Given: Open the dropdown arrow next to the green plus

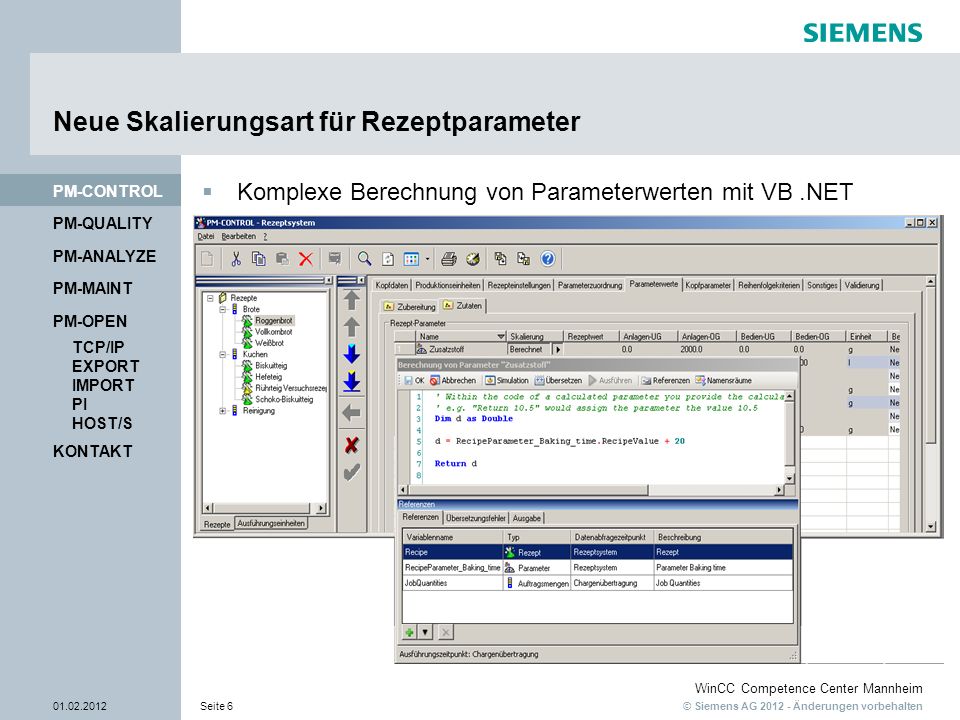Looking at the screenshot, I should point(425,632).
